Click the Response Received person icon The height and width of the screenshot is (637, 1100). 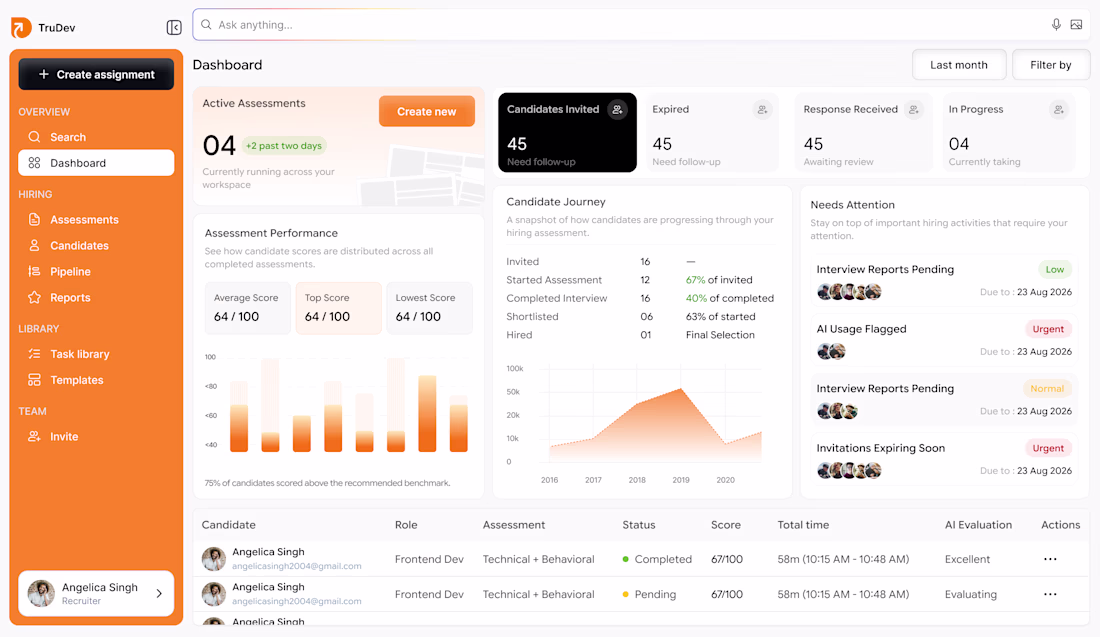pos(913,109)
